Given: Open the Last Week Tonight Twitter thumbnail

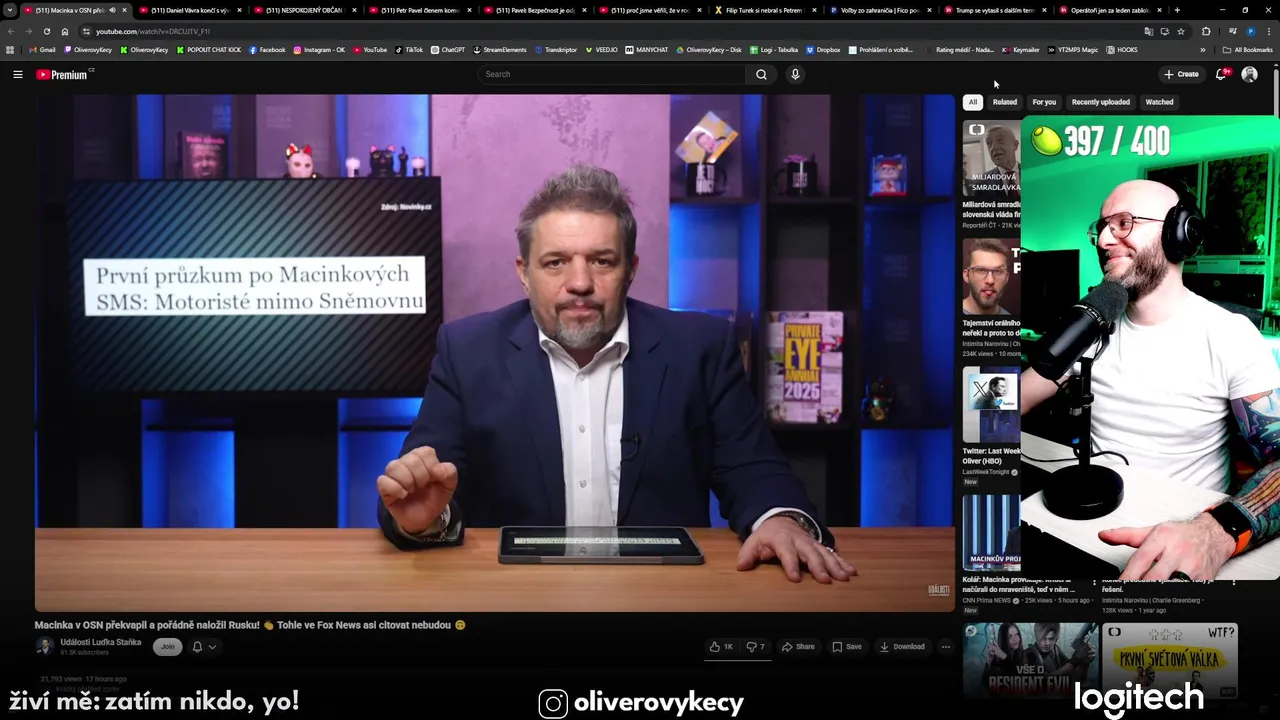Looking at the screenshot, I should click(991, 404).
